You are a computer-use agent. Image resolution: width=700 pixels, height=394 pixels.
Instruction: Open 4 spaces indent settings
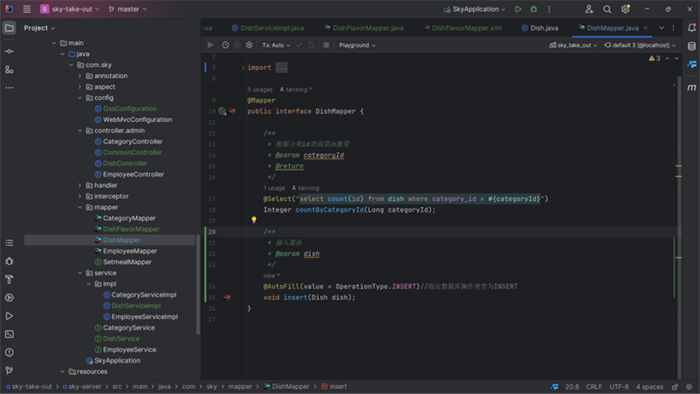pyautogui.click(x=650, y=387)
